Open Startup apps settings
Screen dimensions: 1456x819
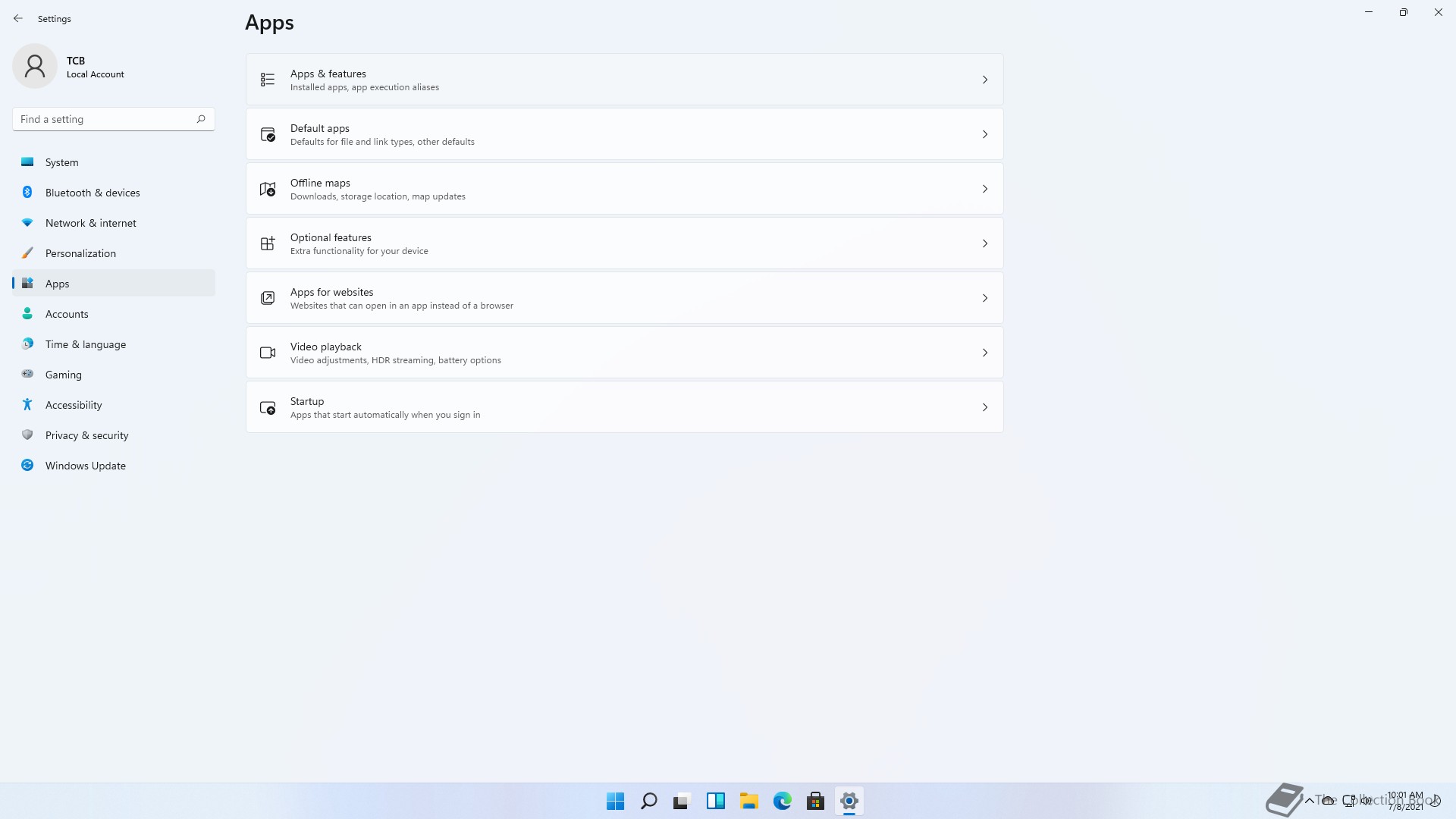coord(624,407)
